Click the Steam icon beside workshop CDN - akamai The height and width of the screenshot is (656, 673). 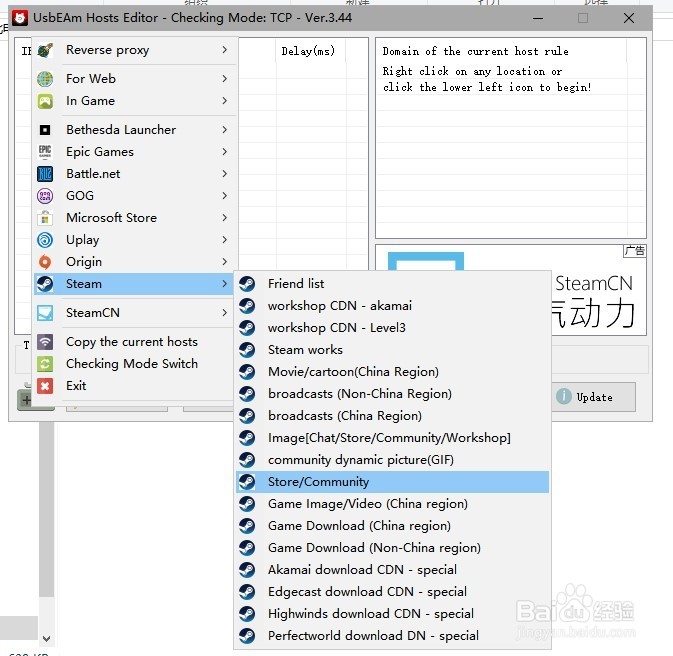247,306
